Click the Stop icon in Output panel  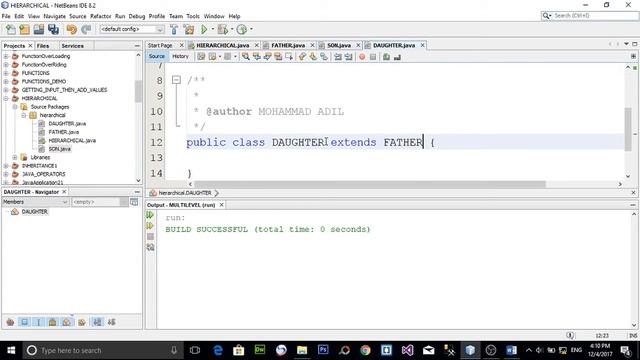(x=150, y=236)
